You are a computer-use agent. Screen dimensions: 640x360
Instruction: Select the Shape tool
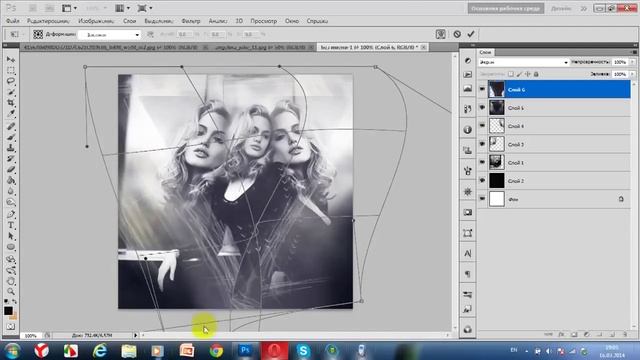[11, 247]
